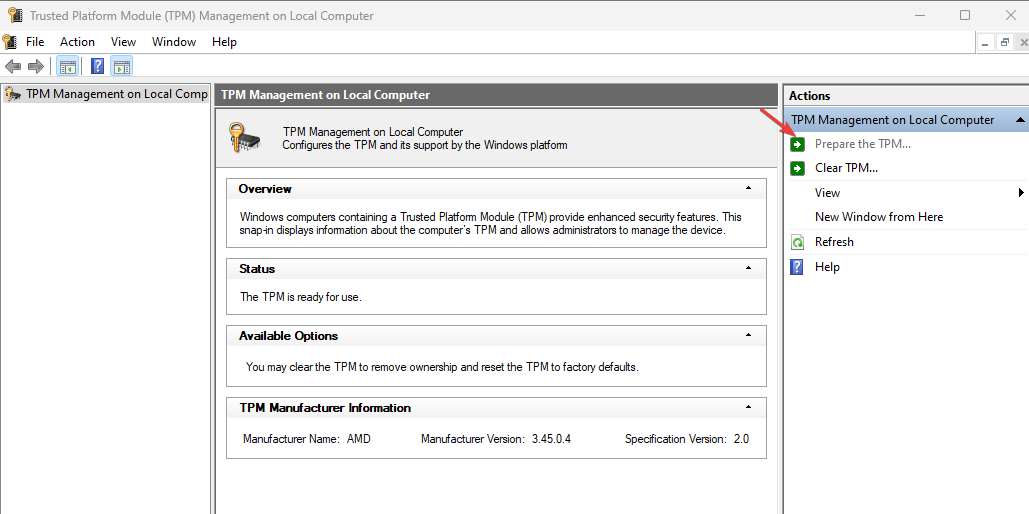The image size is (1029, 514).
Task: Toggle the Show/Hide Action Pane icon
Action: (x=121, y=66)
